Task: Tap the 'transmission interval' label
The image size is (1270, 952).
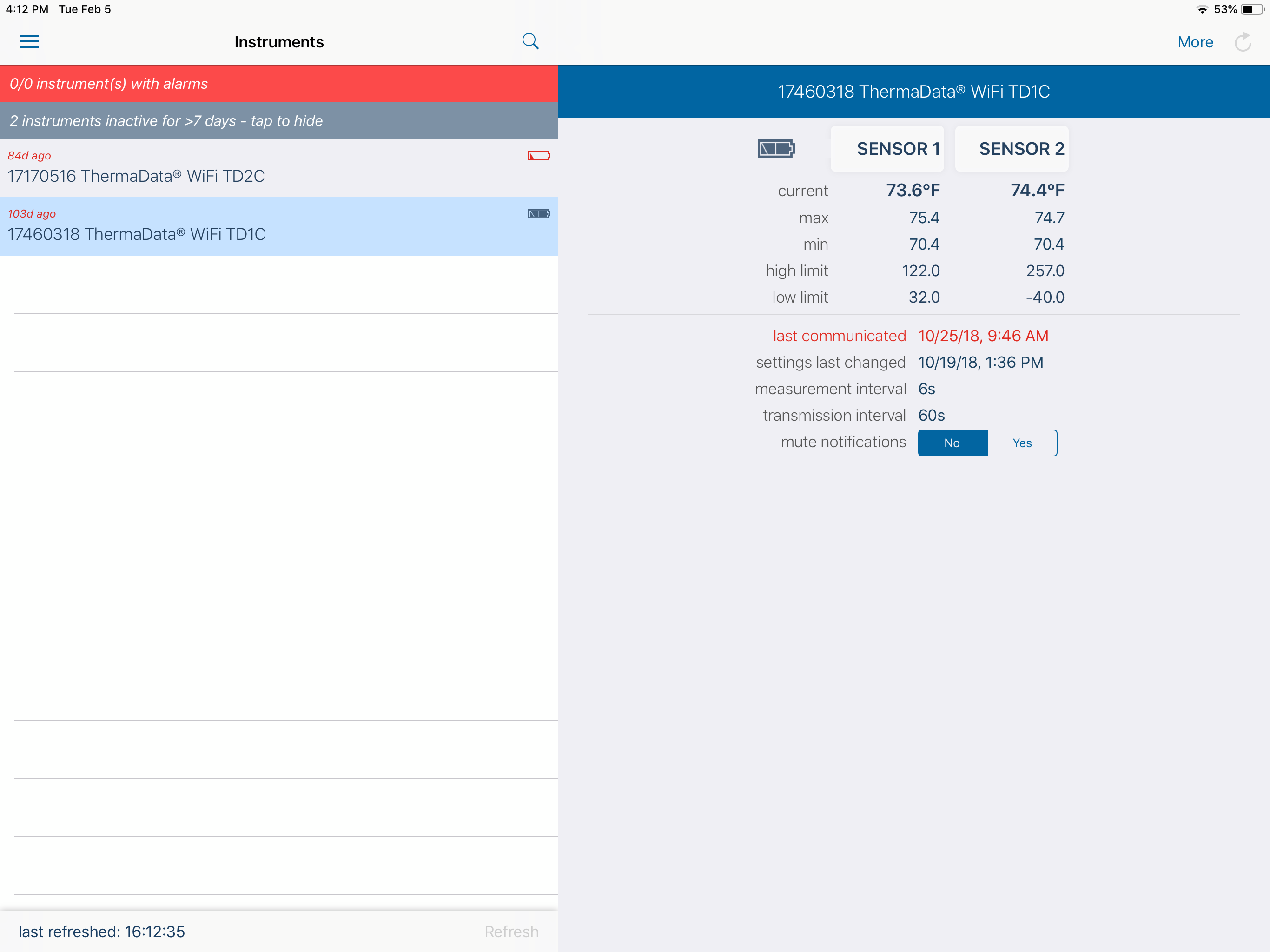Action: coord(834,415)
